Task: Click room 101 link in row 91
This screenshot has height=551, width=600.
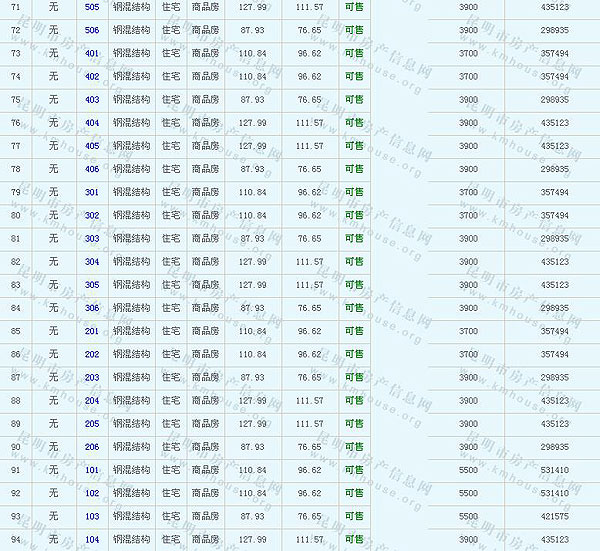Action: pos(92,470)
